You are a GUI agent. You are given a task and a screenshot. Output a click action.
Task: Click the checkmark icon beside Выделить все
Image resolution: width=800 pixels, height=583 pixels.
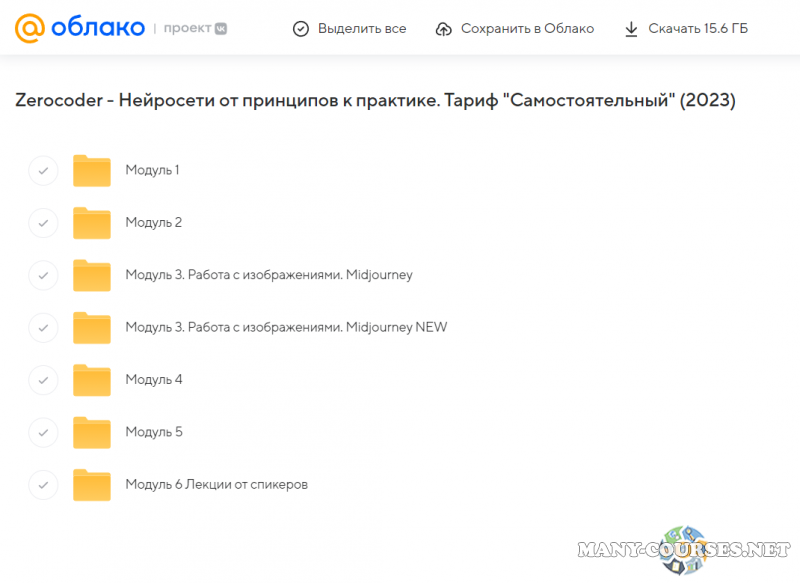[300, 29]
